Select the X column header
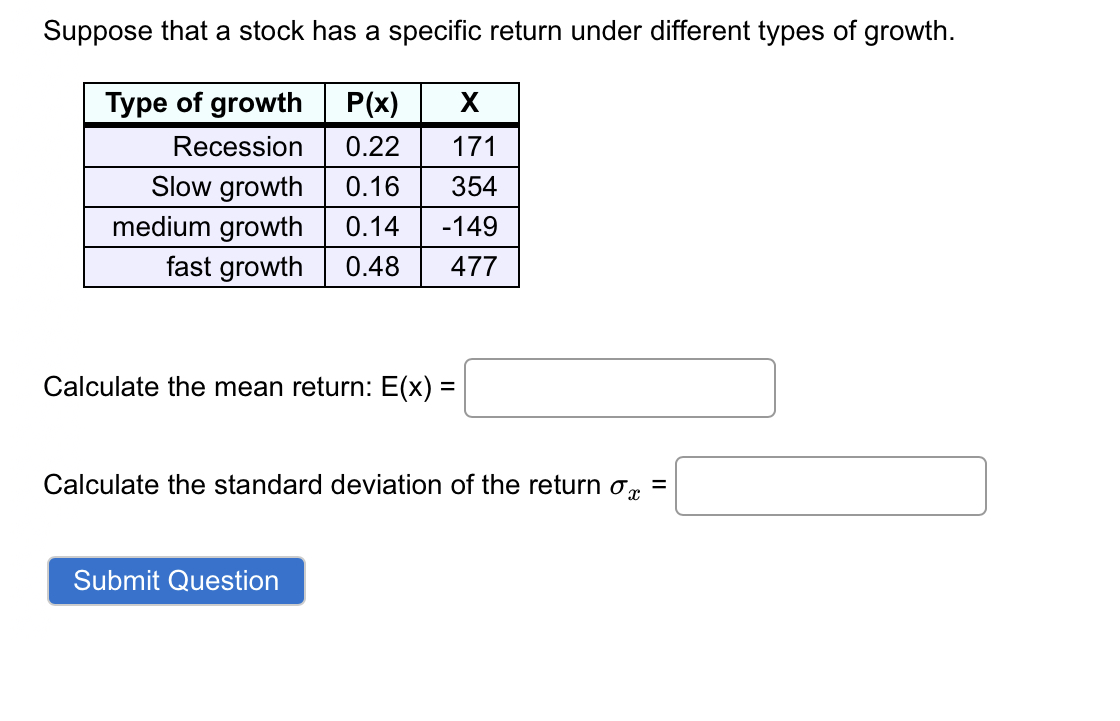 click(469, 103)
